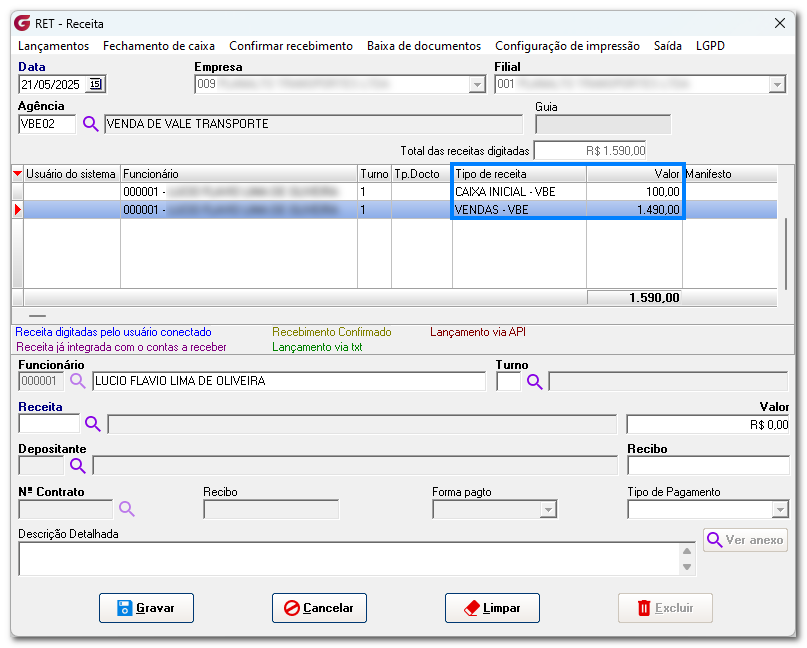
Task: Click the RET application logo icon
Action: click(22, 23)
